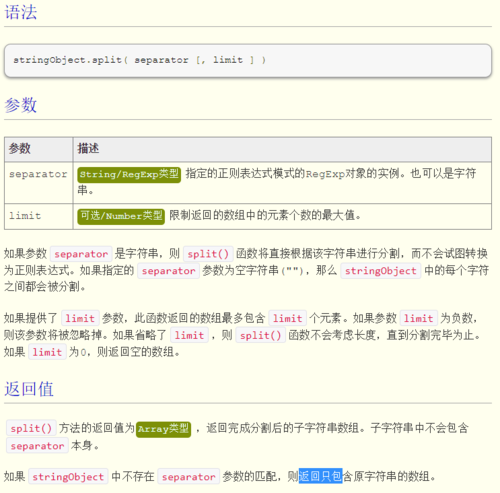
Task: Click the highlighted 返回只包 selected text
Action: [x=320, y=476]
